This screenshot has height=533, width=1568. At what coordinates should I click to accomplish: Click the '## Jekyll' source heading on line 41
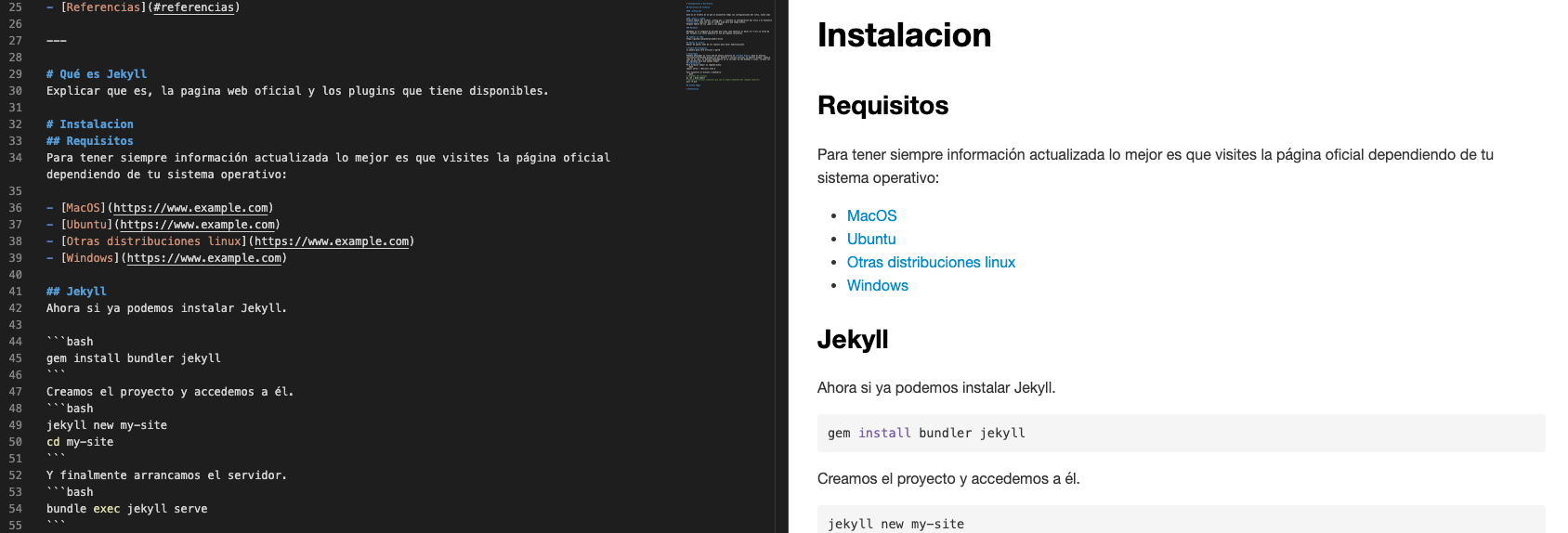tap(76, 292)
